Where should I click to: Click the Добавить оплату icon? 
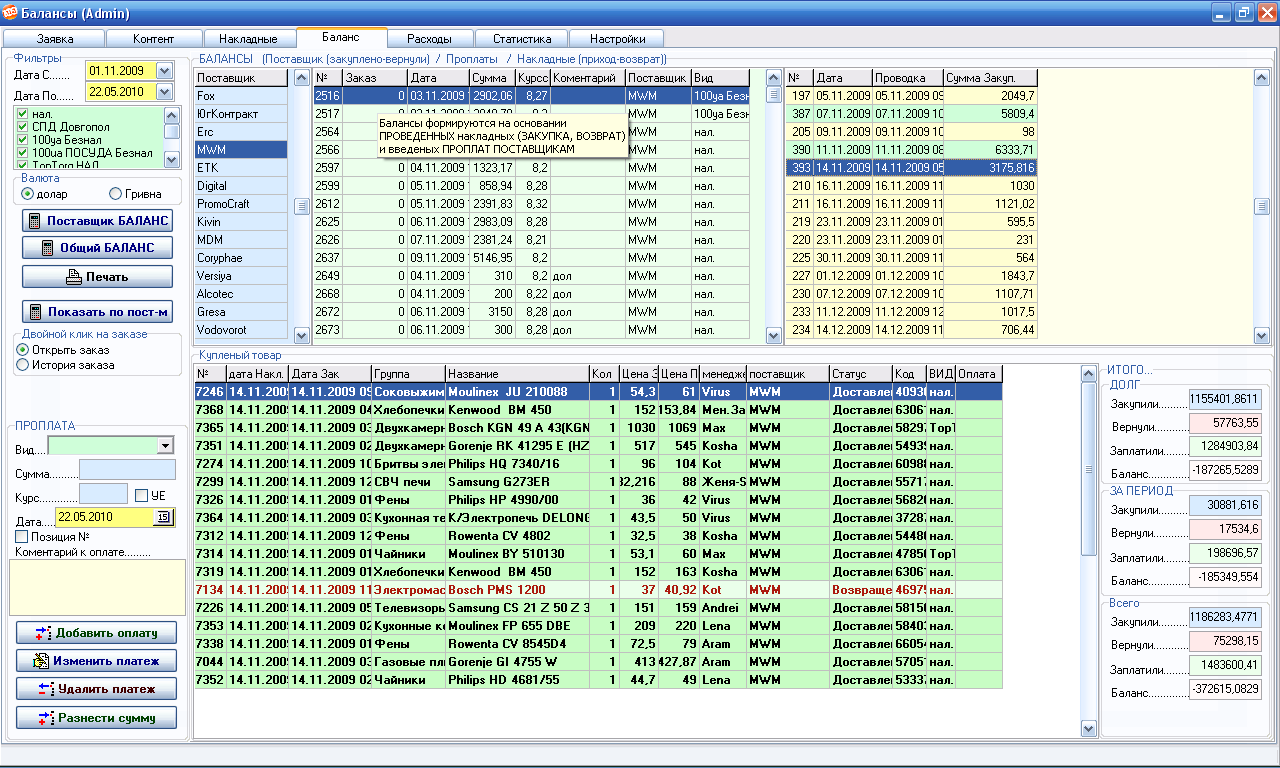pos(42,633)
